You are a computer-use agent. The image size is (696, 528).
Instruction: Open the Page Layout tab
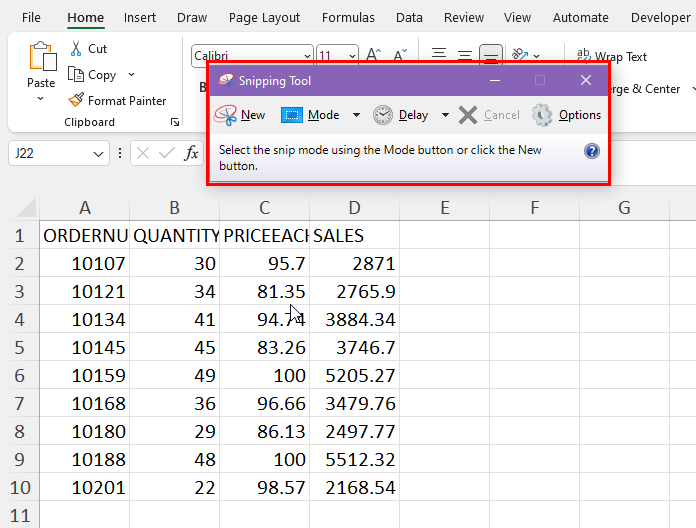(x=264, y=18)
